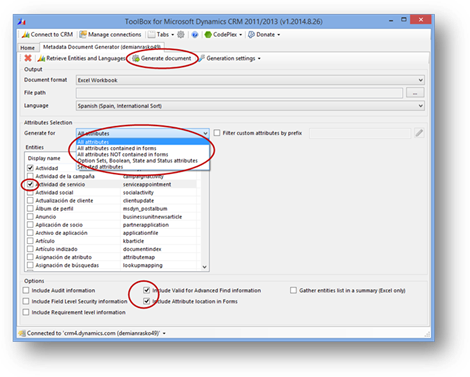Open the Tabs dropdown menu
The width and height of the screenshot is (470, 377).
pyautogui.click(x=161, y=34)
